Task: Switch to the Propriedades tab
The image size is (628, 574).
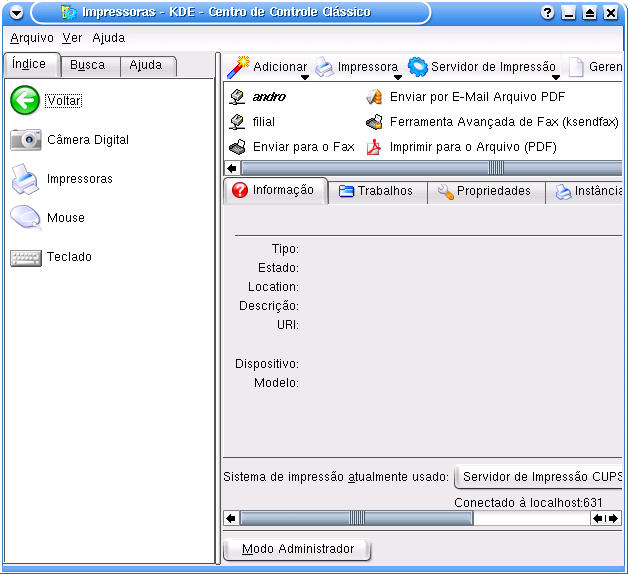Action: (x=486, y=191)
